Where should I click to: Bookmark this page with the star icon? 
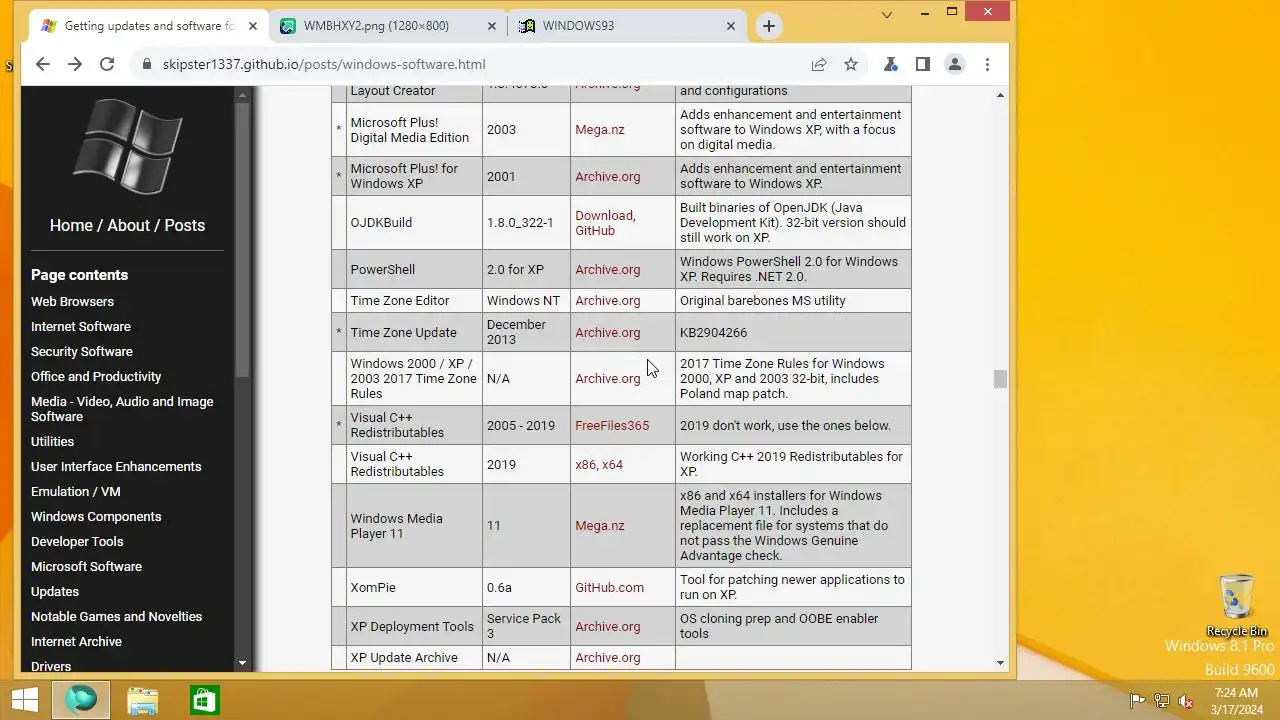click(x=851, y=64)
